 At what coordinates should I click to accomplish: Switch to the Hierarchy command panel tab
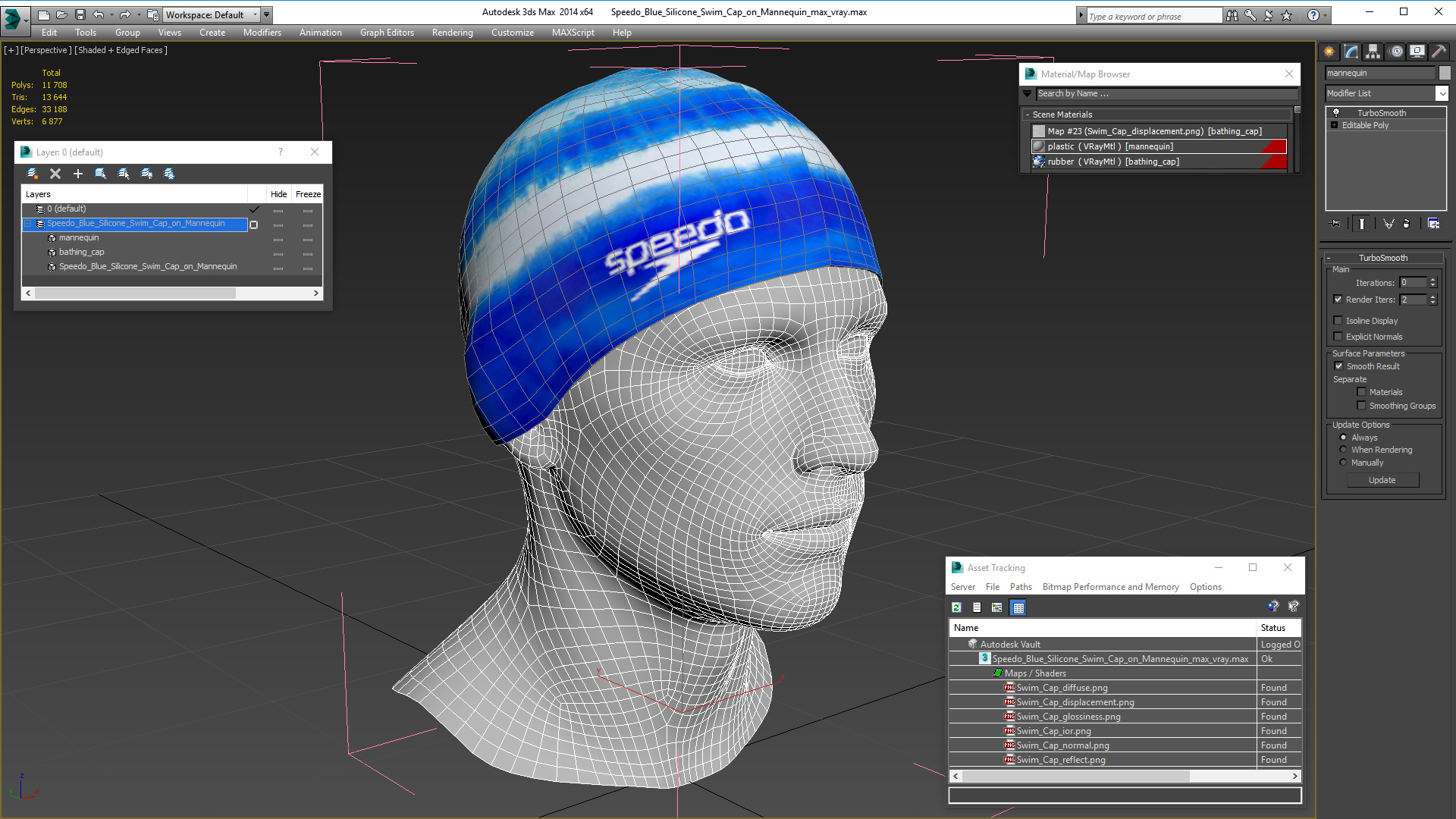tap(1373, 52)
